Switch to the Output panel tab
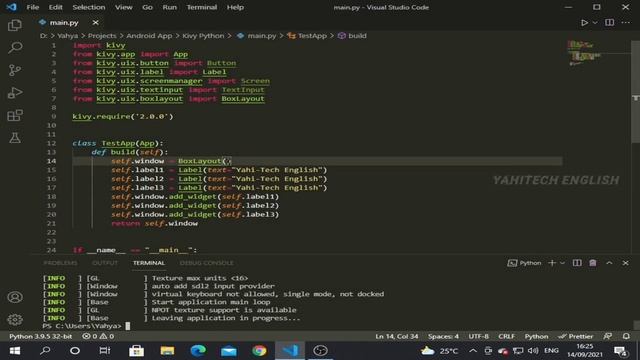 tap(105, 263)
